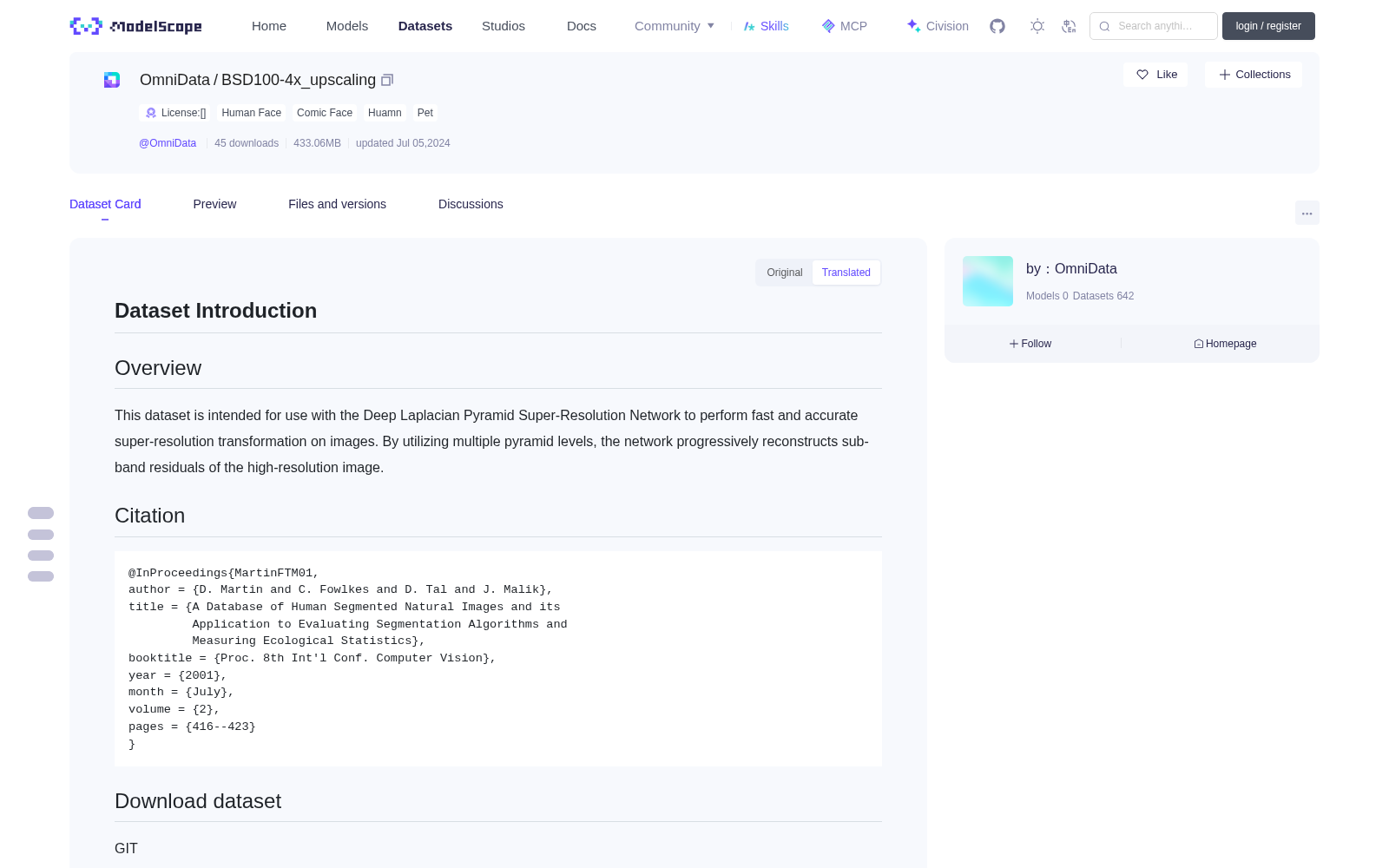Viewport: 1389px width, 868px height.
Task: Switch to Files and versions tab
Action: pyautogui.click(x=337, y=204)
